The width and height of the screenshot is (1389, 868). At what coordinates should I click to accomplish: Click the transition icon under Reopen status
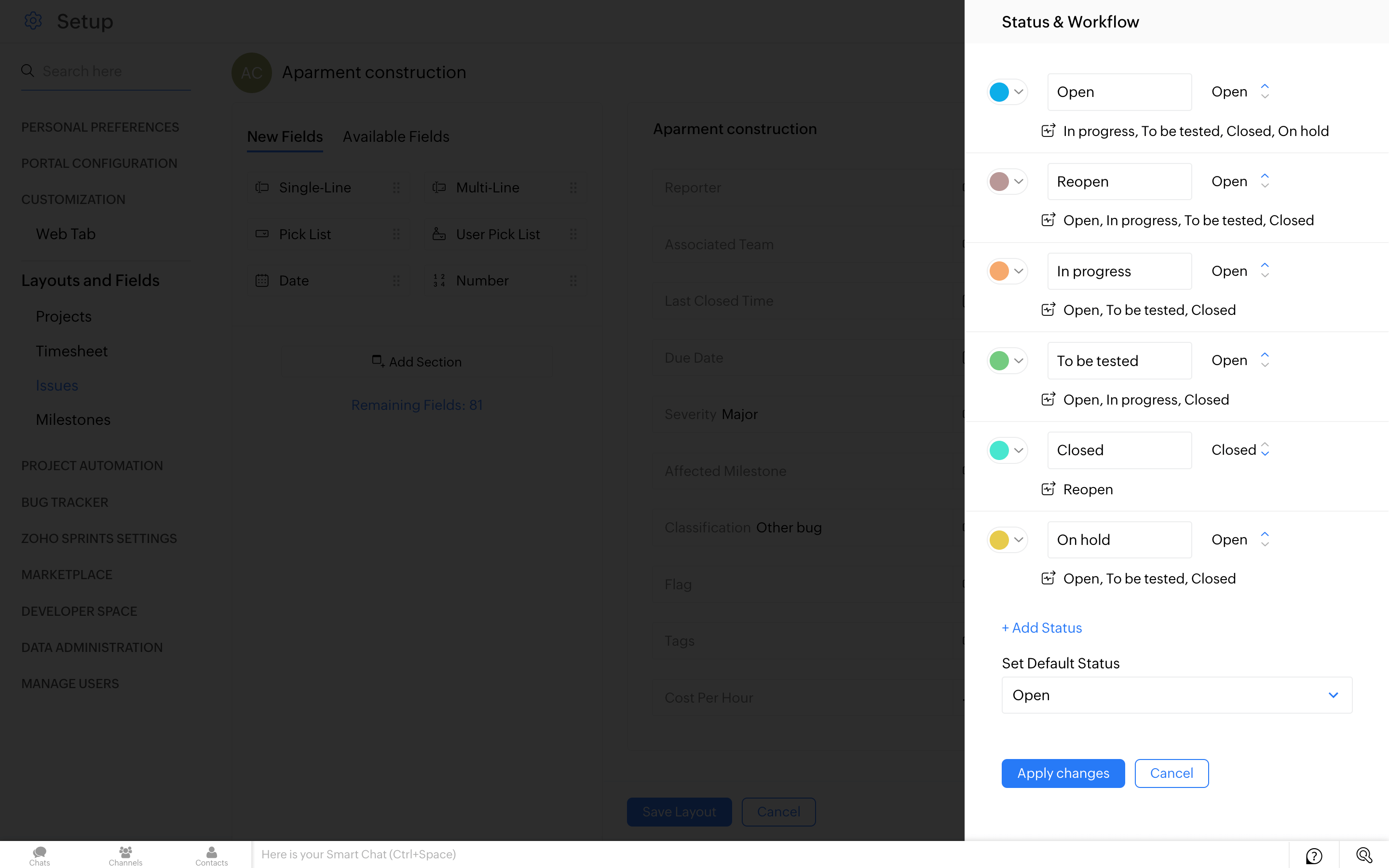(x=1048, y=220)
